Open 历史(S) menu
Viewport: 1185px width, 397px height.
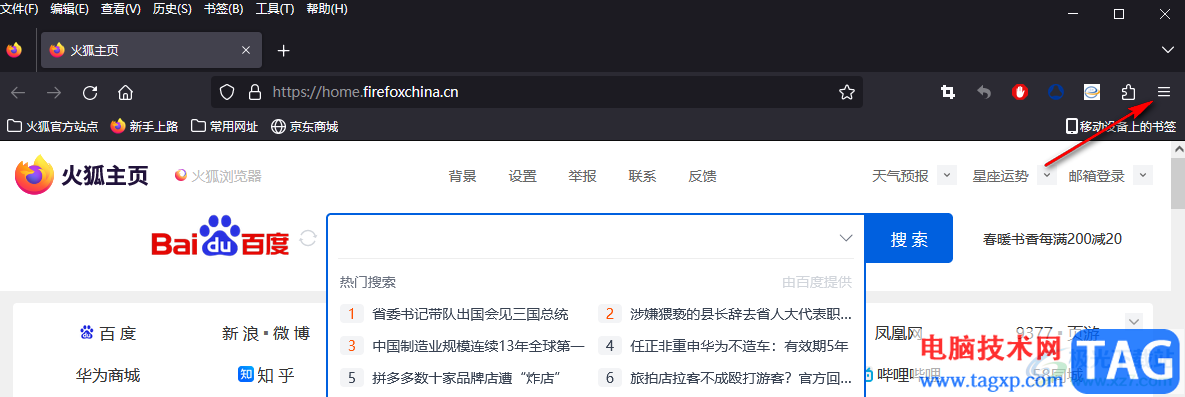coord(172,9)
